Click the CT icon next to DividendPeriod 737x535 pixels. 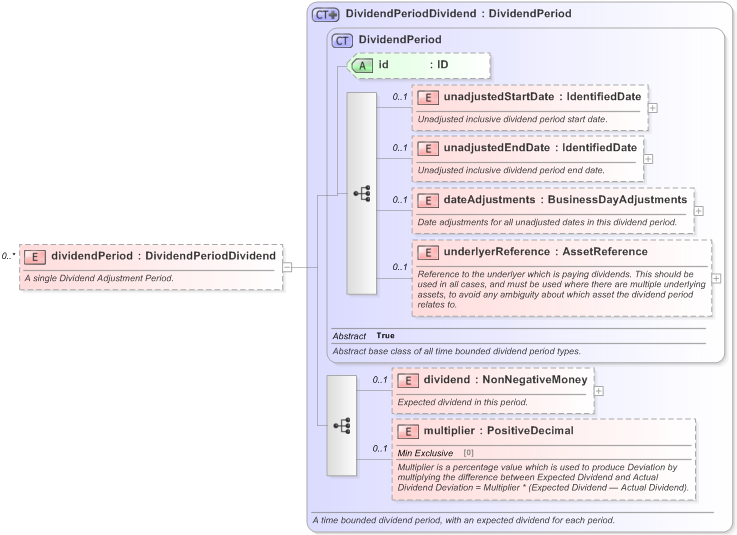[342, 40]
